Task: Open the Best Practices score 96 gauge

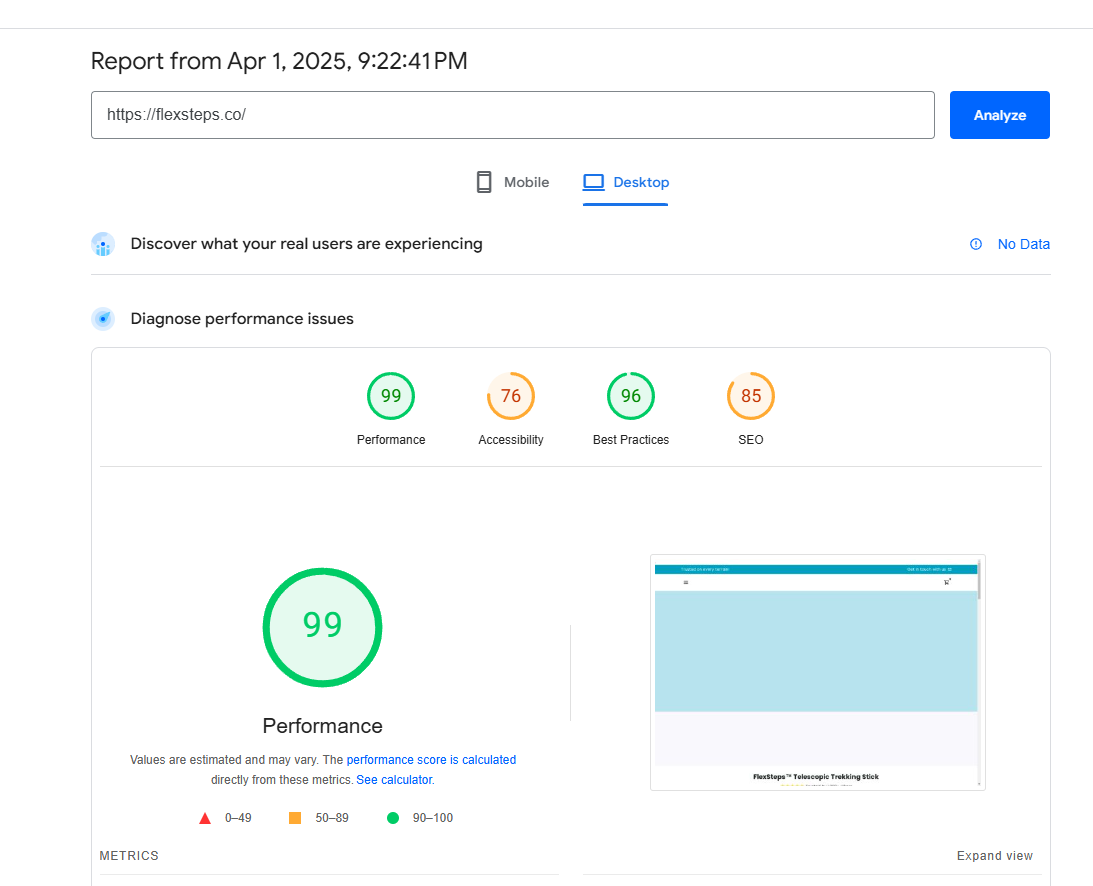Action: [x=631, y=397]
